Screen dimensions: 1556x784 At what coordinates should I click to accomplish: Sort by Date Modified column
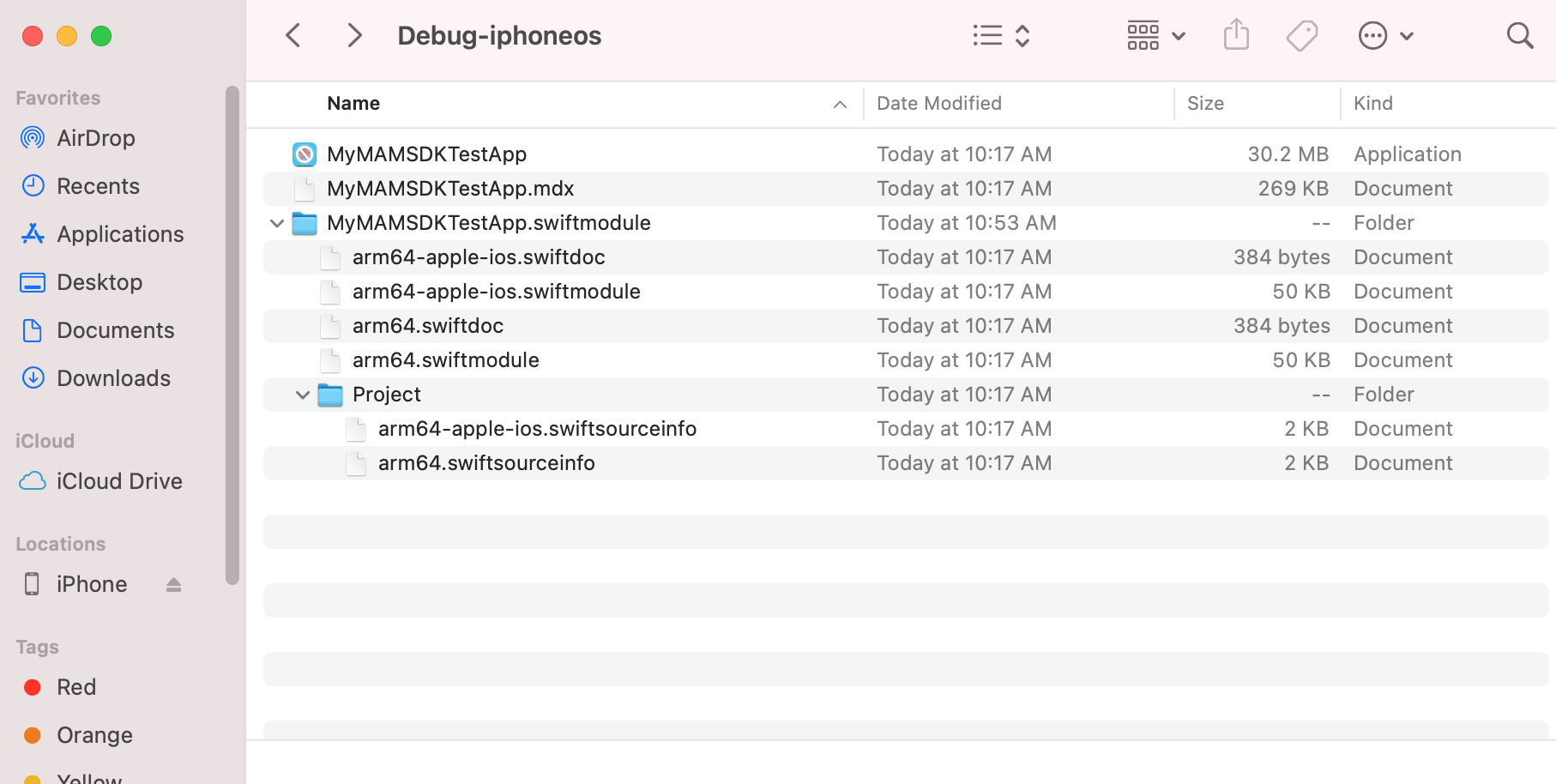point(938,104)
